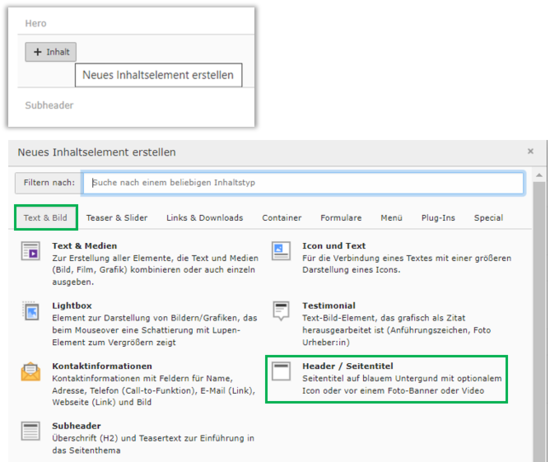
Task: Pick the Kontaktinformationen envelope icon
Action: [31, 372]
